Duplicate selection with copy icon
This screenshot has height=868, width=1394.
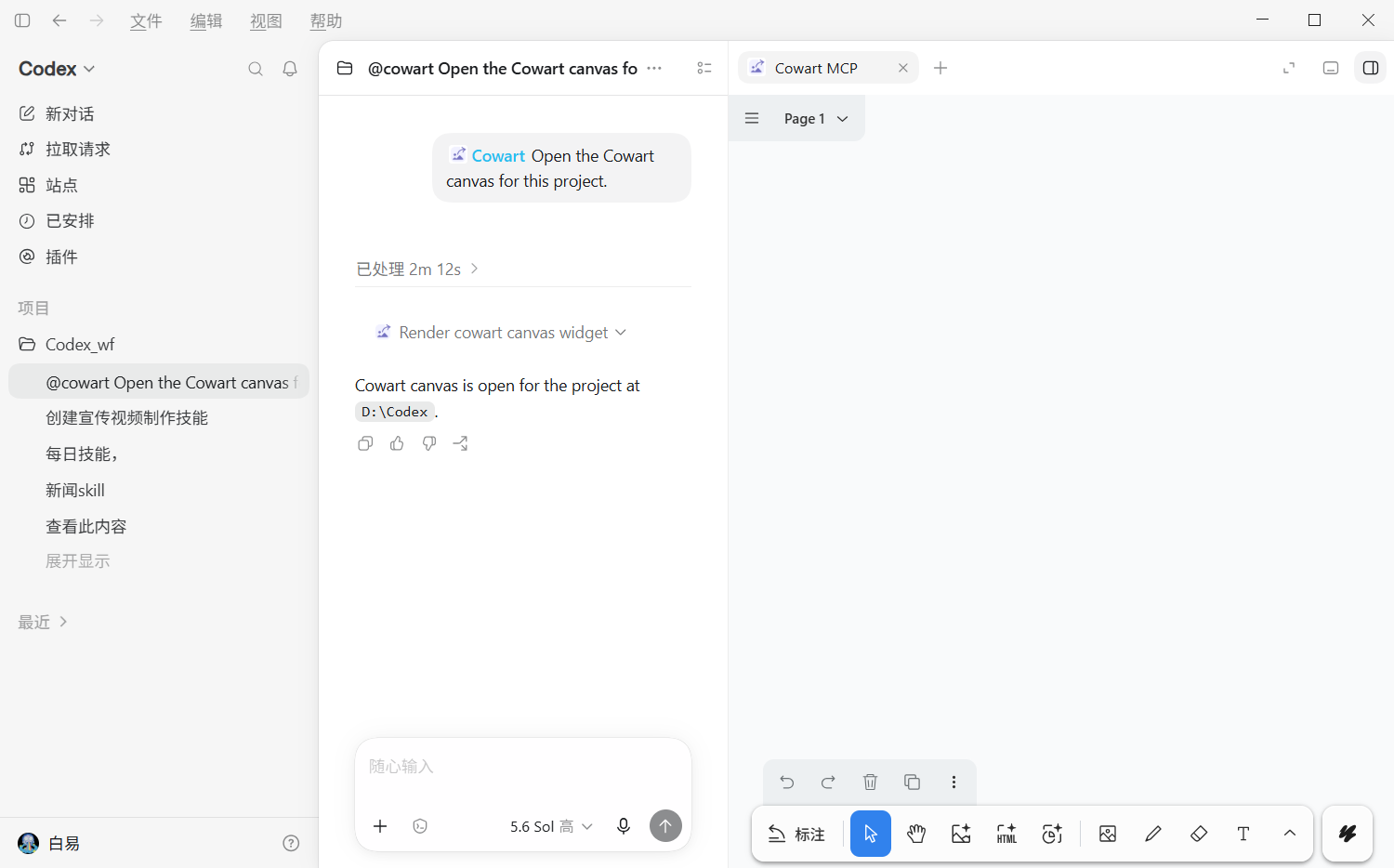click(x=912, y=782)
